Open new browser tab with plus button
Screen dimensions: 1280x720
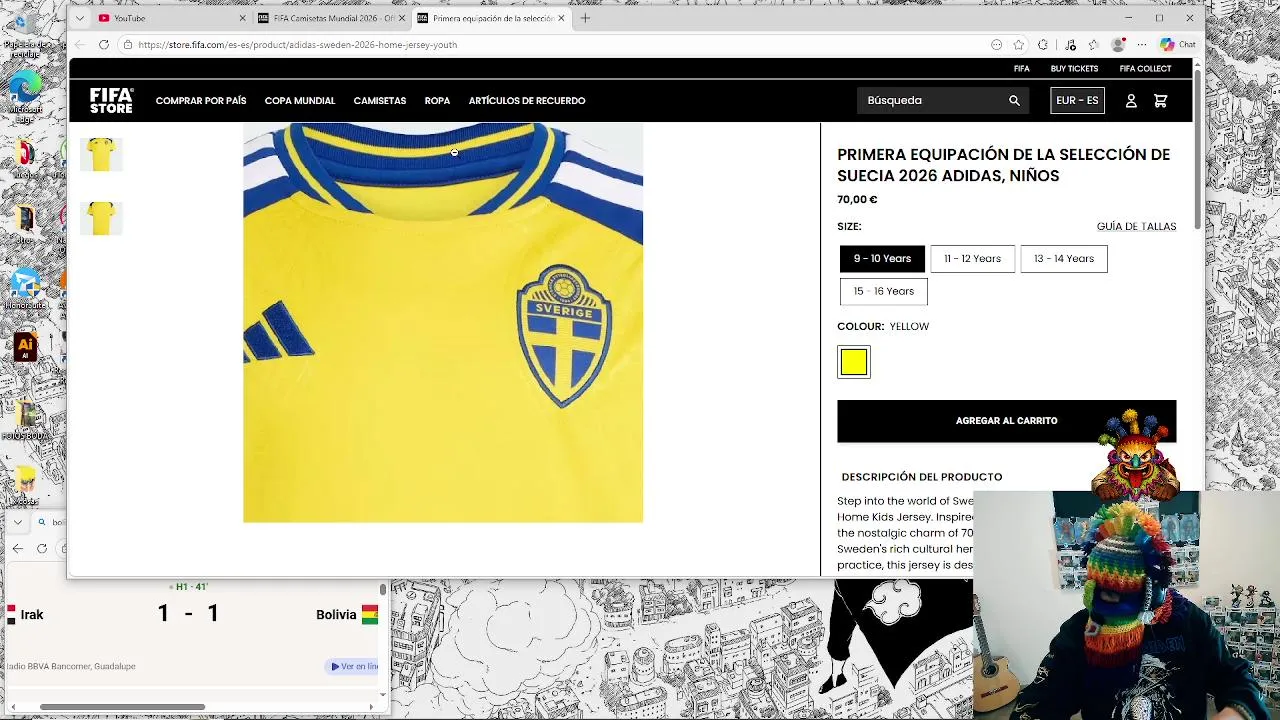[586, 18]
